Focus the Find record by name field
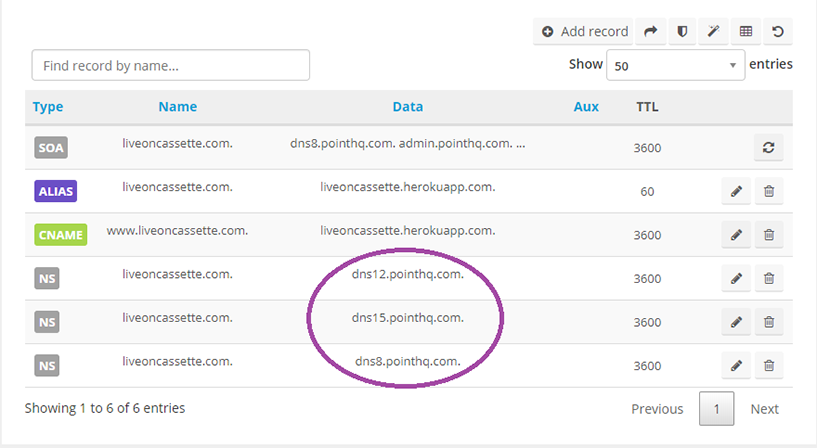This screenshot has width=817, height=448. (x=171, y=65)
